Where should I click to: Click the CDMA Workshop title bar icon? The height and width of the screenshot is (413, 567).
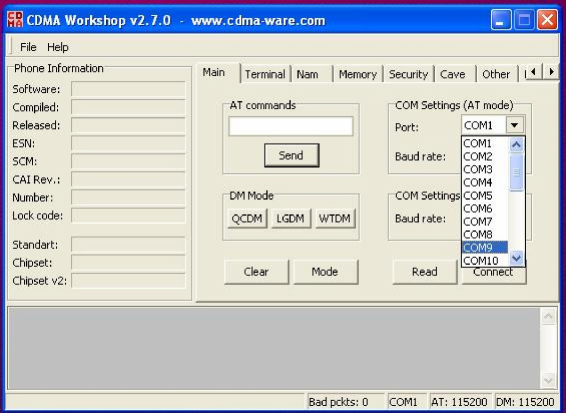click(x=14, y=20)
